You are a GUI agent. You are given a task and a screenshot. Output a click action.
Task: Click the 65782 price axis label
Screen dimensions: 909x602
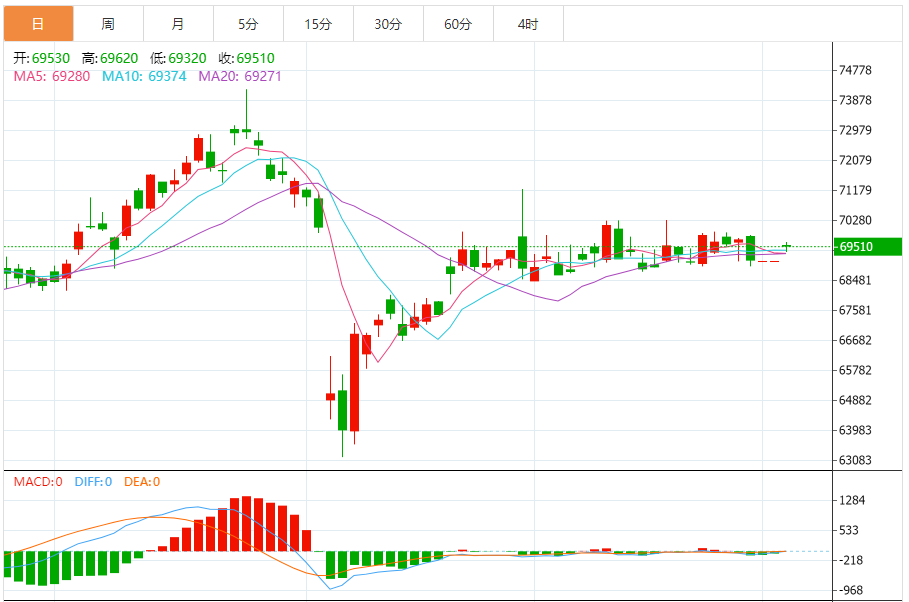tap(856, 370)
